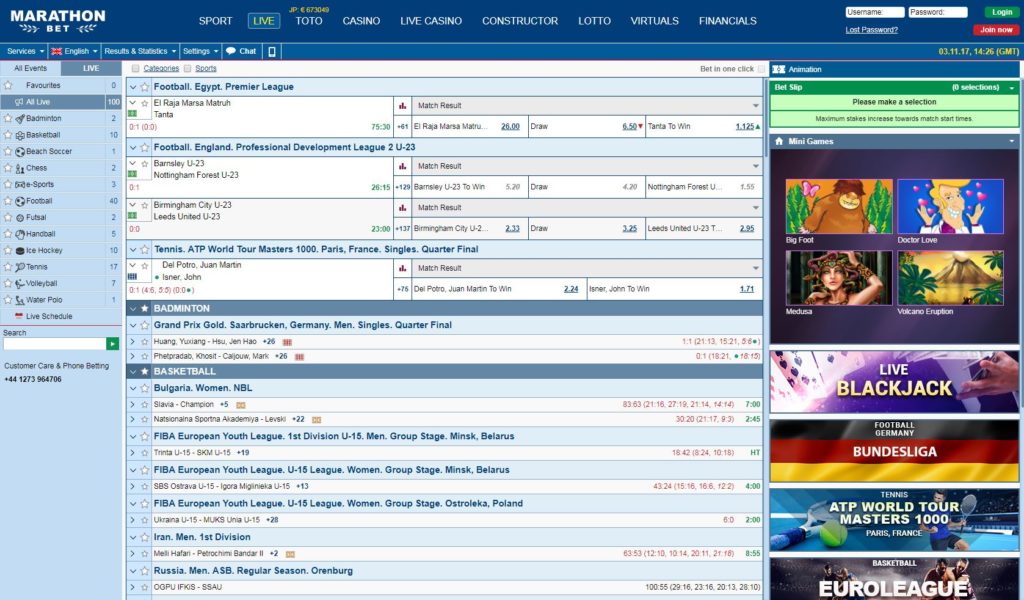Enable the Bet in one click checkbox
1024x600 pixels.
click(761, 69)
